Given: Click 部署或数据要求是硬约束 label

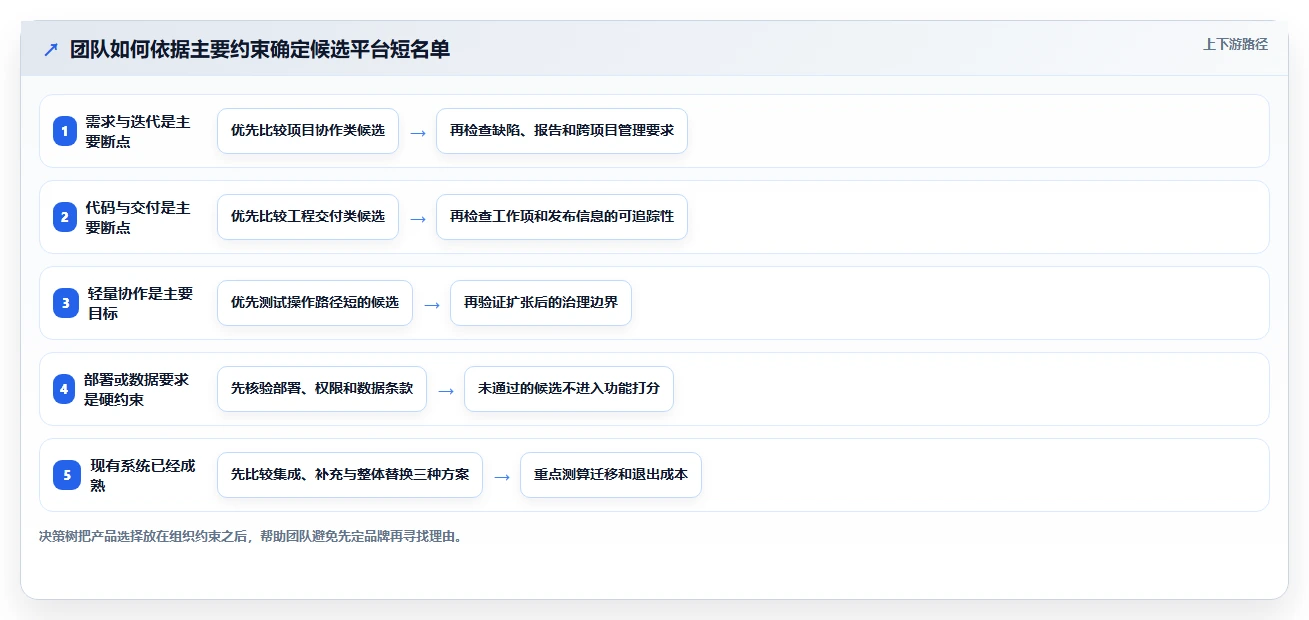Looking at the screenshot, I should (x=137, y=389).
